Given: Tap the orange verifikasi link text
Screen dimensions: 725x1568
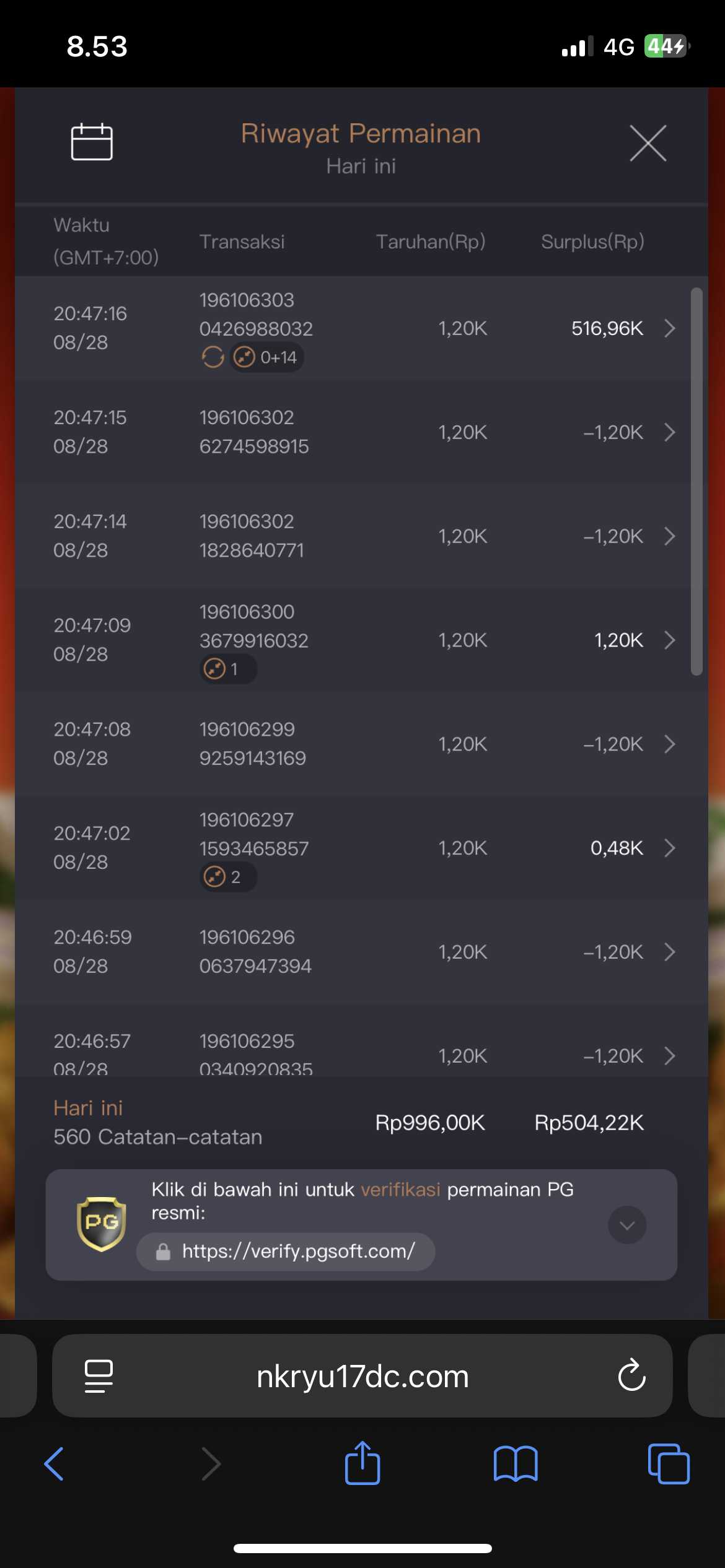Looking at the screenshot, I should 400,1190.
